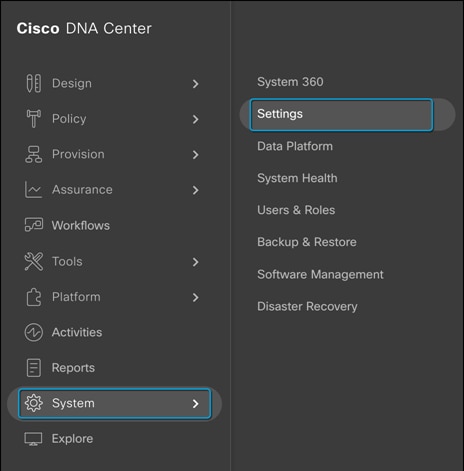The width and height of the screenshot is (464, 471).
Task: Click the Design pencil-and-ruler icon
Action: pos(34,83)
